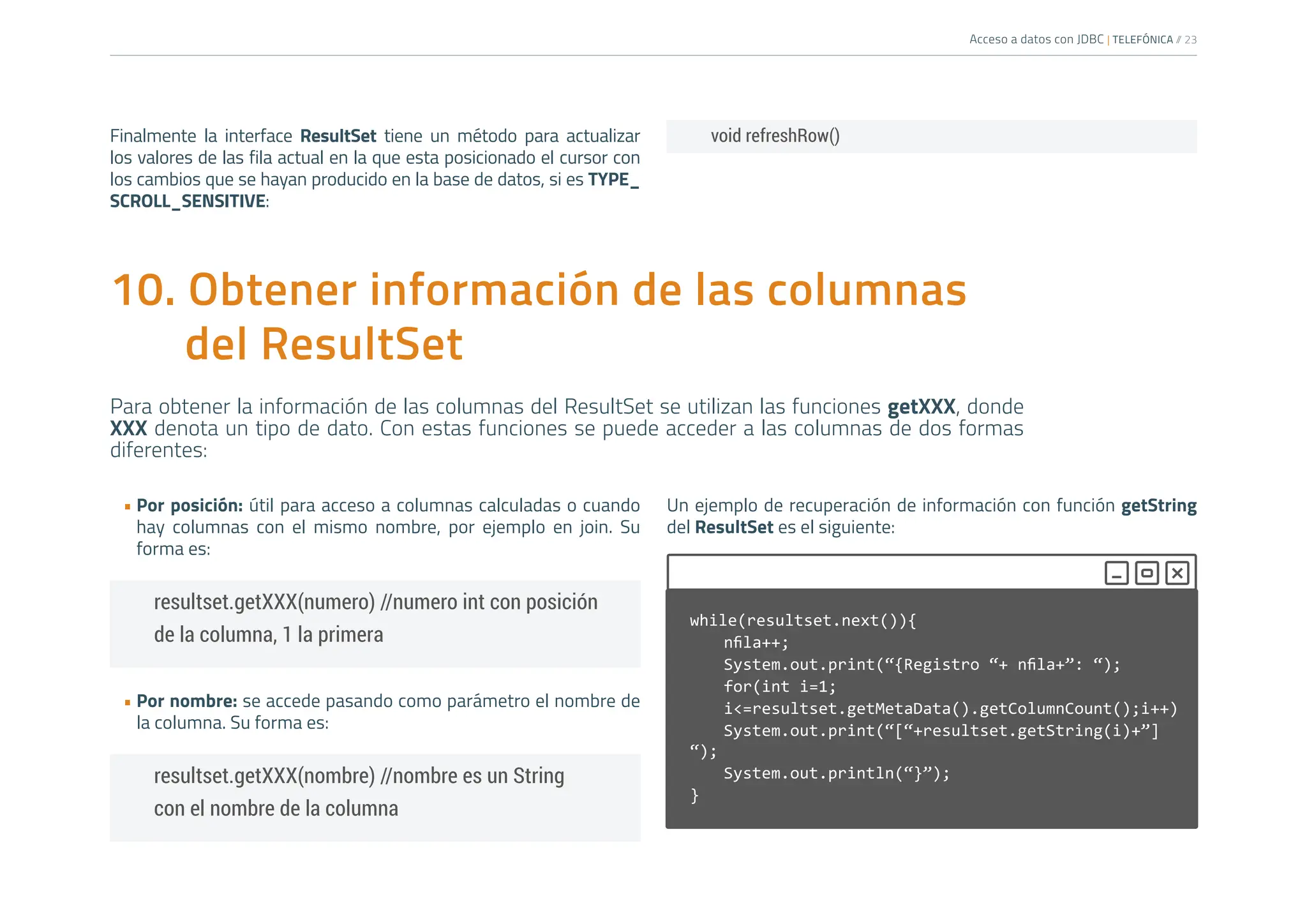Click the code line 'while(resultset.next()){'

click(803, 621)
